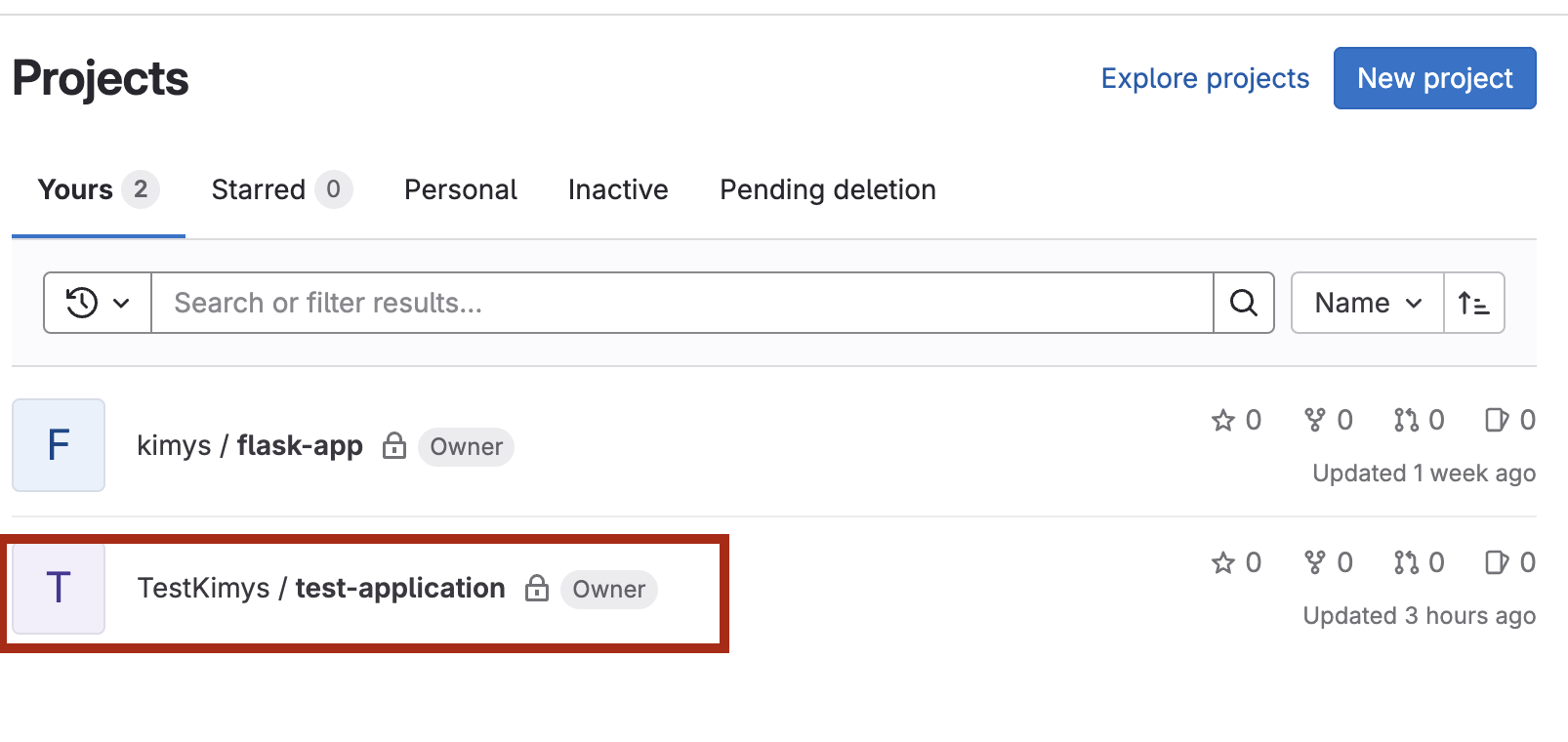Open issues icon for test-application

(x=1497, y=562)
